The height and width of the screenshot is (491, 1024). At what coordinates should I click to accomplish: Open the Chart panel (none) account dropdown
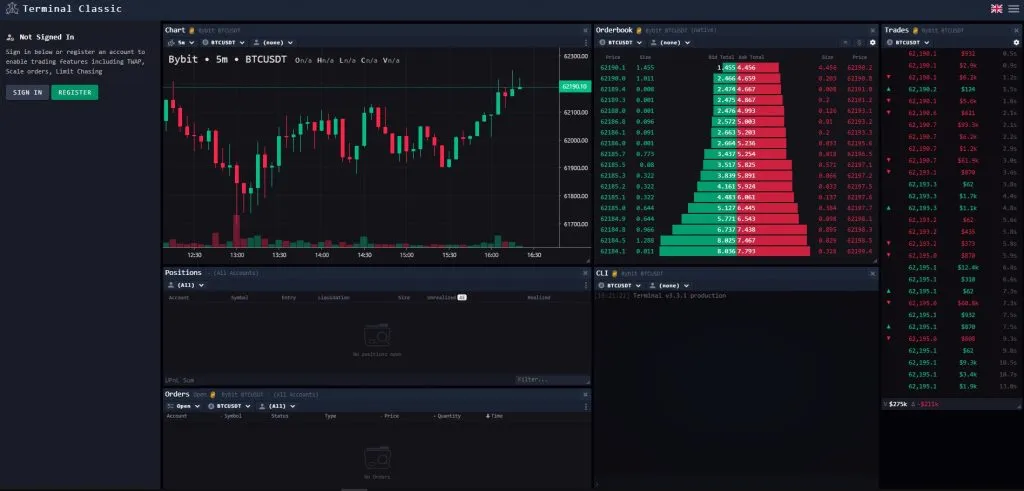[272, 42]
